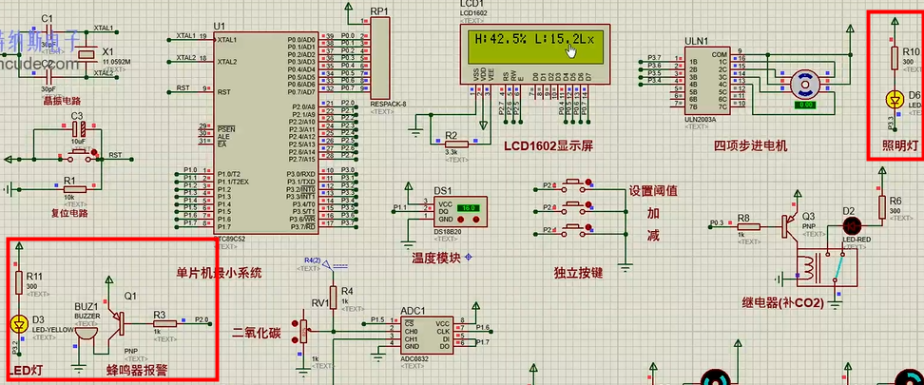Click the CO2 relay component
The width and height of the screenshot is (924, 385).
[x=826, y=267]
